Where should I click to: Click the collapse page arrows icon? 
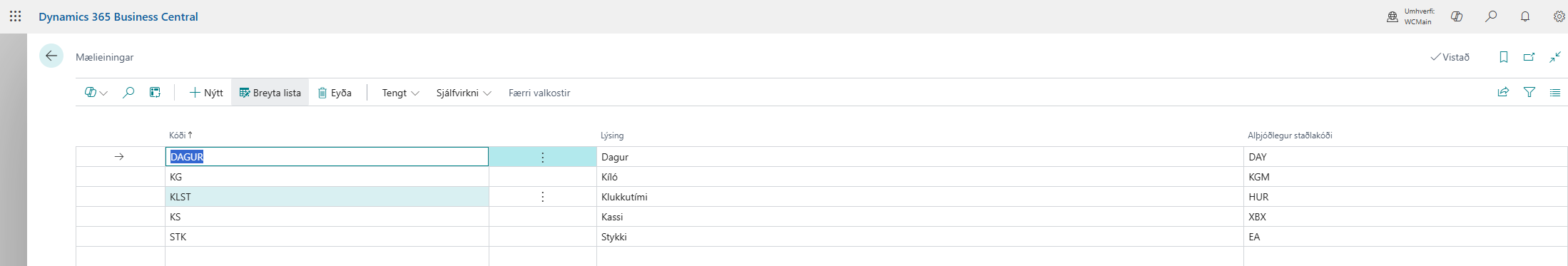pyautogui.click(x=1555, y=57)
